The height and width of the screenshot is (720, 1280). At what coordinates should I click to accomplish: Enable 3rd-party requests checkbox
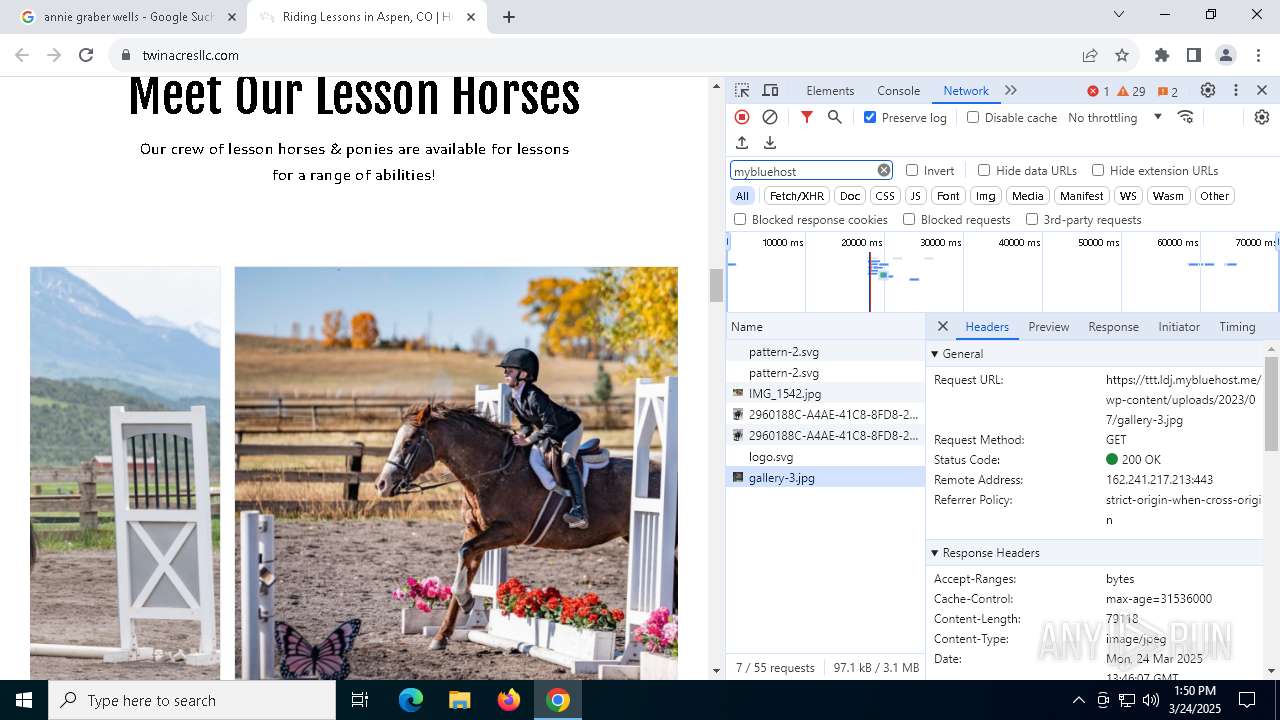pyautogui.click(x=1032, y=219)
